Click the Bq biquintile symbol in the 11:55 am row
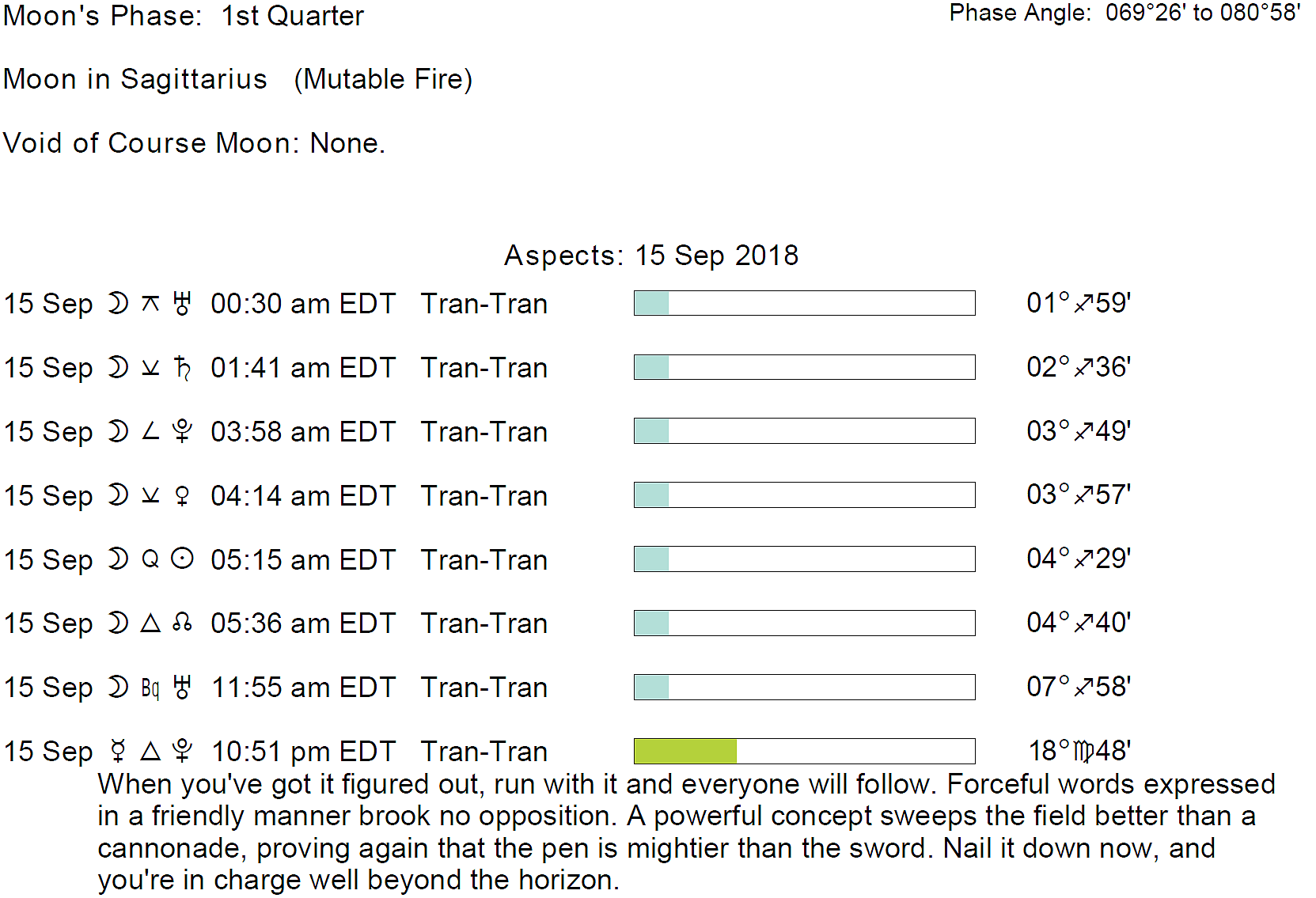Image resolution: width=1316 pixels, height=898 pixels. click(x=150, y=688)
